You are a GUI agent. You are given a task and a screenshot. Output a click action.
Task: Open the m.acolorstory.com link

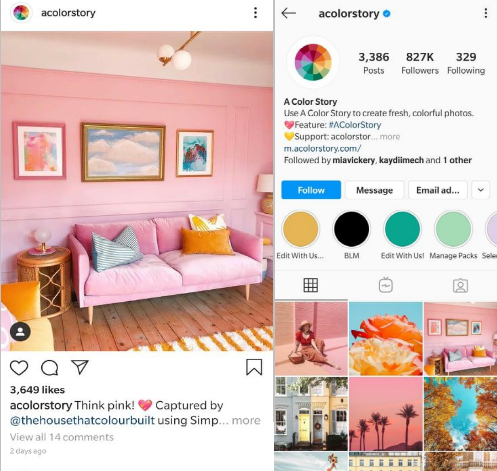[322, 148]
